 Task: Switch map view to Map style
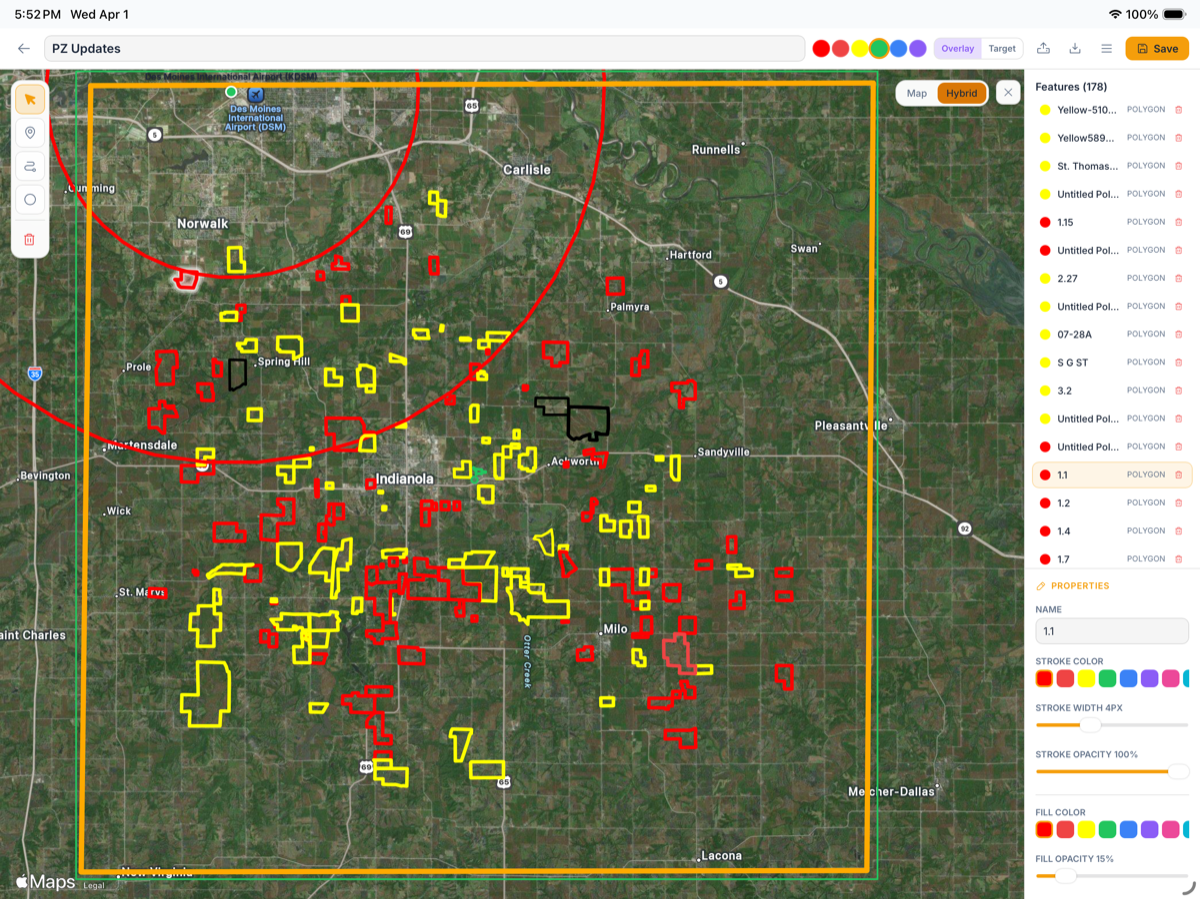pyautogui.click(x=917, y=93)
